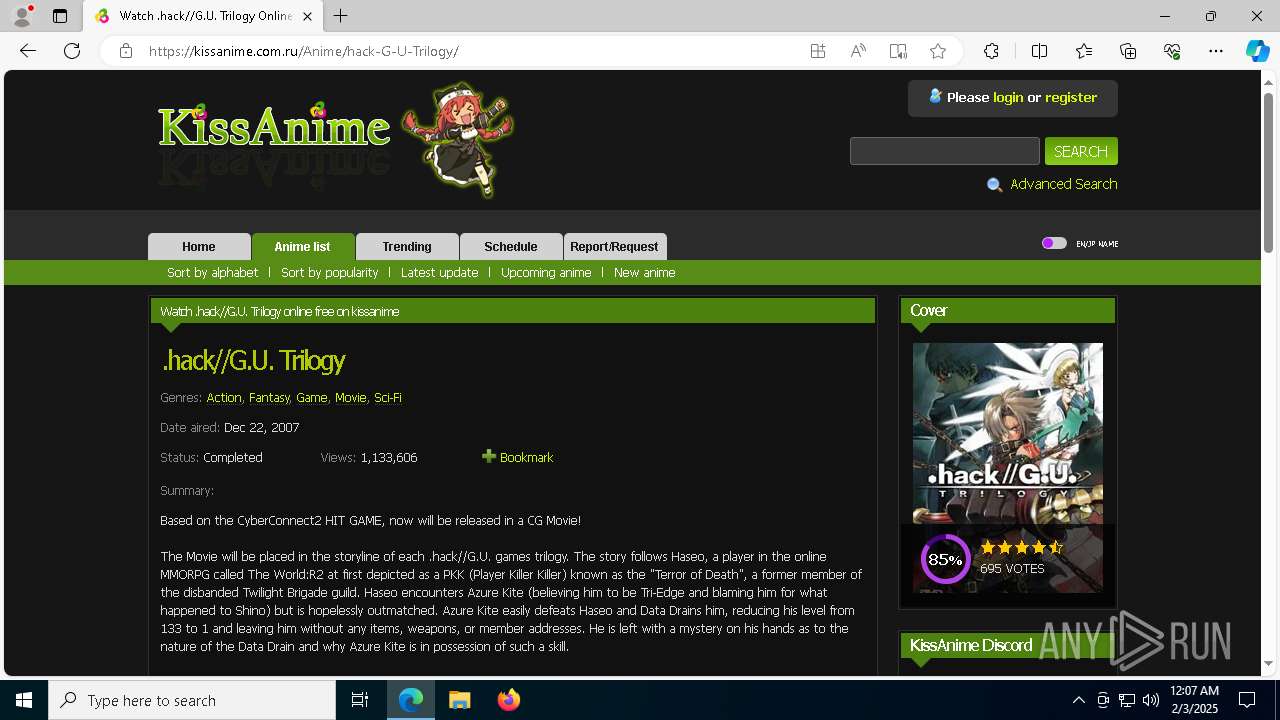Click the Movie genre link
1280x720 pixels.
(x=350, y=397)
